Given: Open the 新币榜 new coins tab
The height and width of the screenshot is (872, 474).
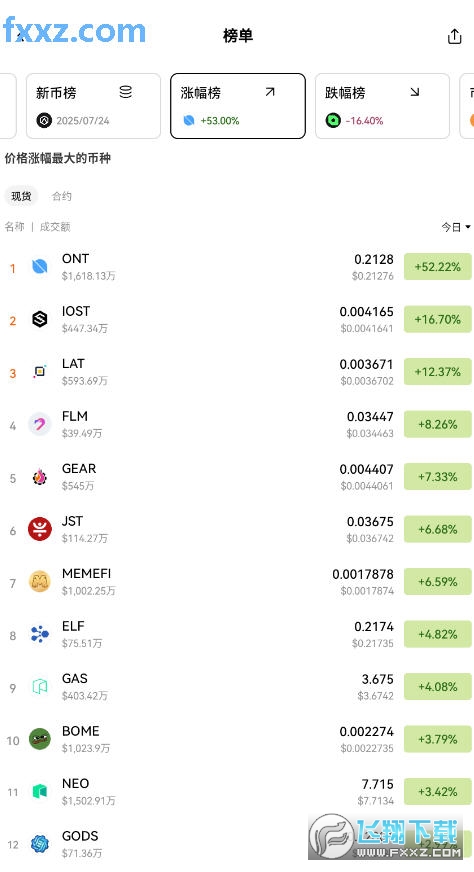Looking at the screenshot, I should pos(93,106).
